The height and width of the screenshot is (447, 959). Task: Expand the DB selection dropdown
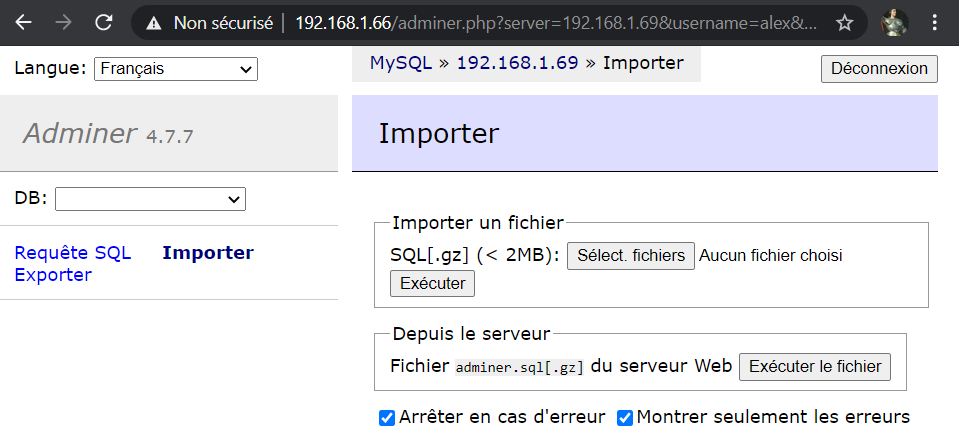(150, 199)
